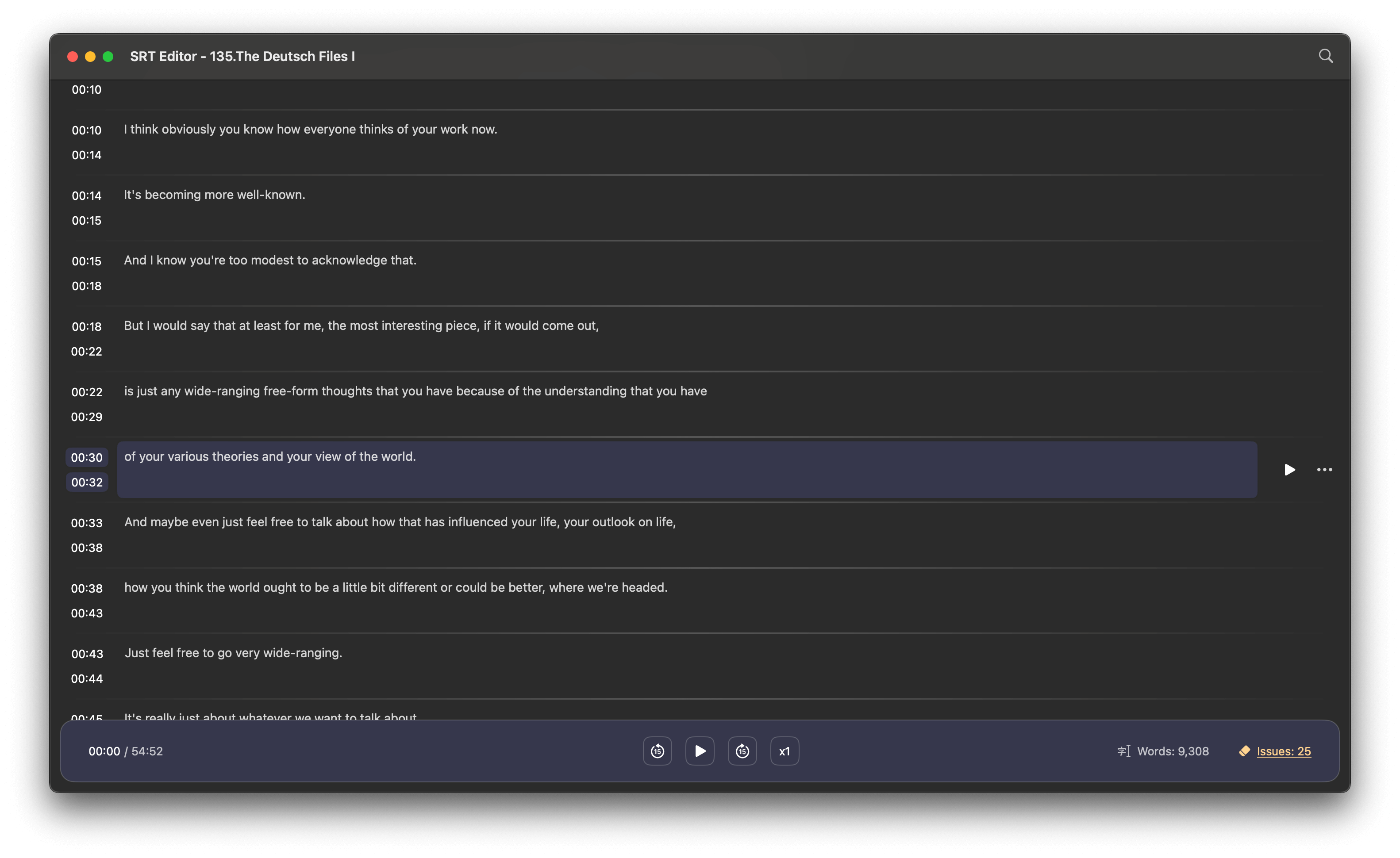Click the 00:00 / 54:52 time display

(126, 751)
